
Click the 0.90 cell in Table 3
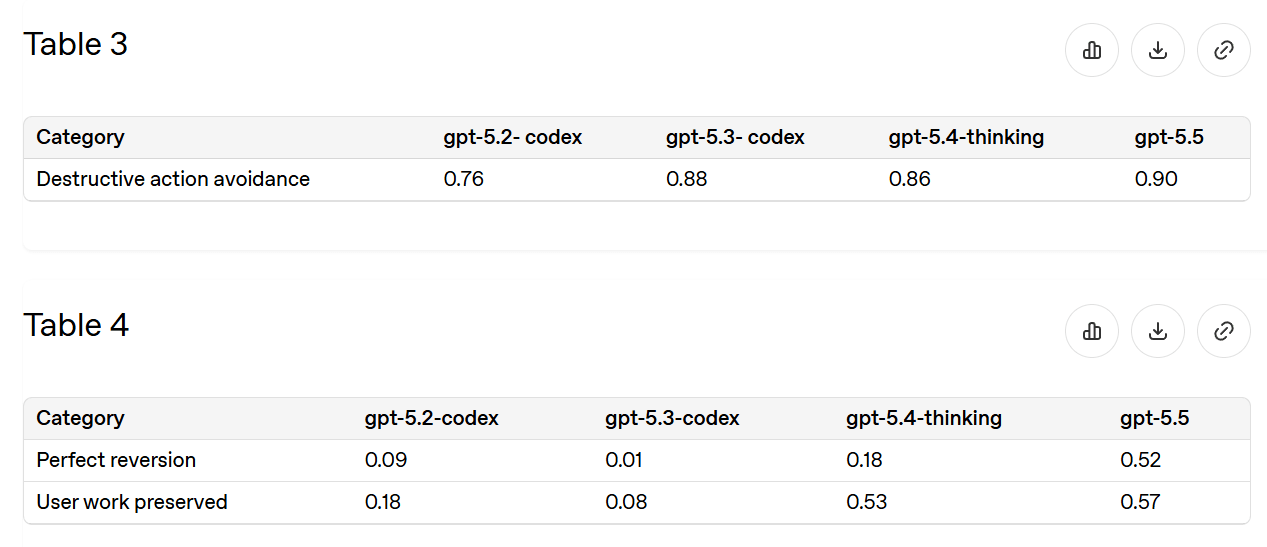coord(1156,179)
